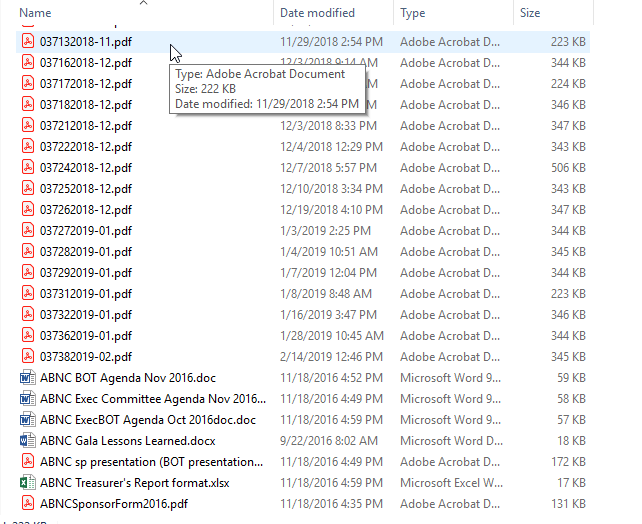Click Word icon of ABNC BOT Agenda Nov 2016.doc
Image resolution: width=642 pixels, height=524 pixels.
coord(27,377)
